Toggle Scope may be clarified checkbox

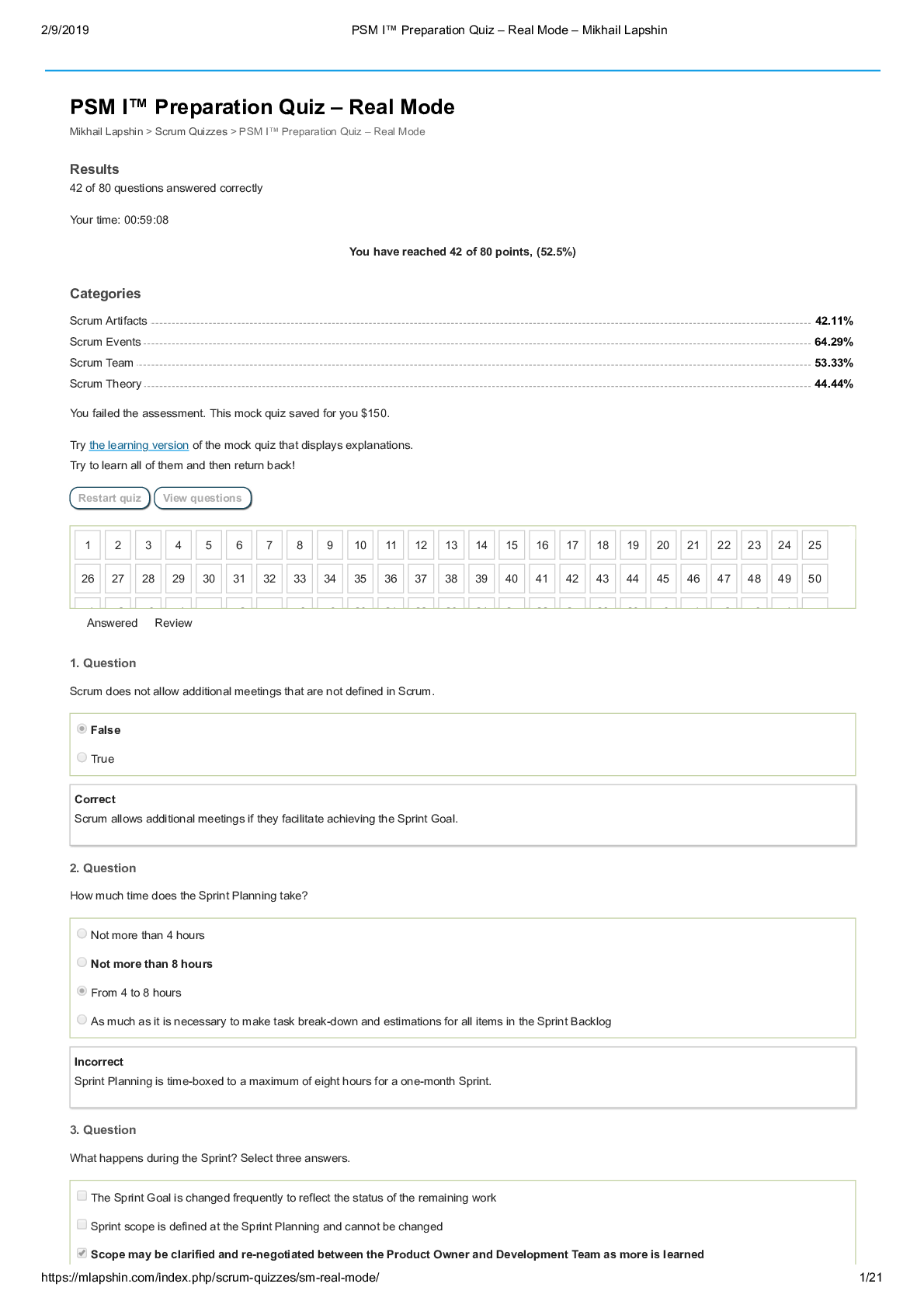point(82,1254)
